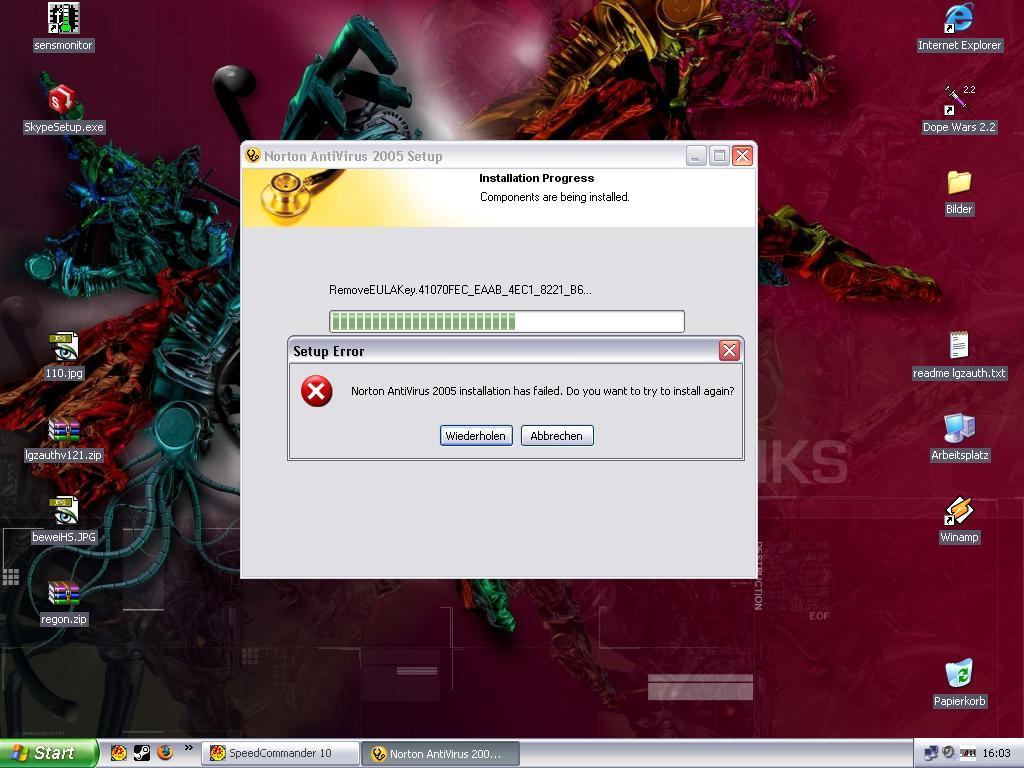Click the 'Components are being installed.' text
1024x768 pixels.
click(x=554, y=197)
